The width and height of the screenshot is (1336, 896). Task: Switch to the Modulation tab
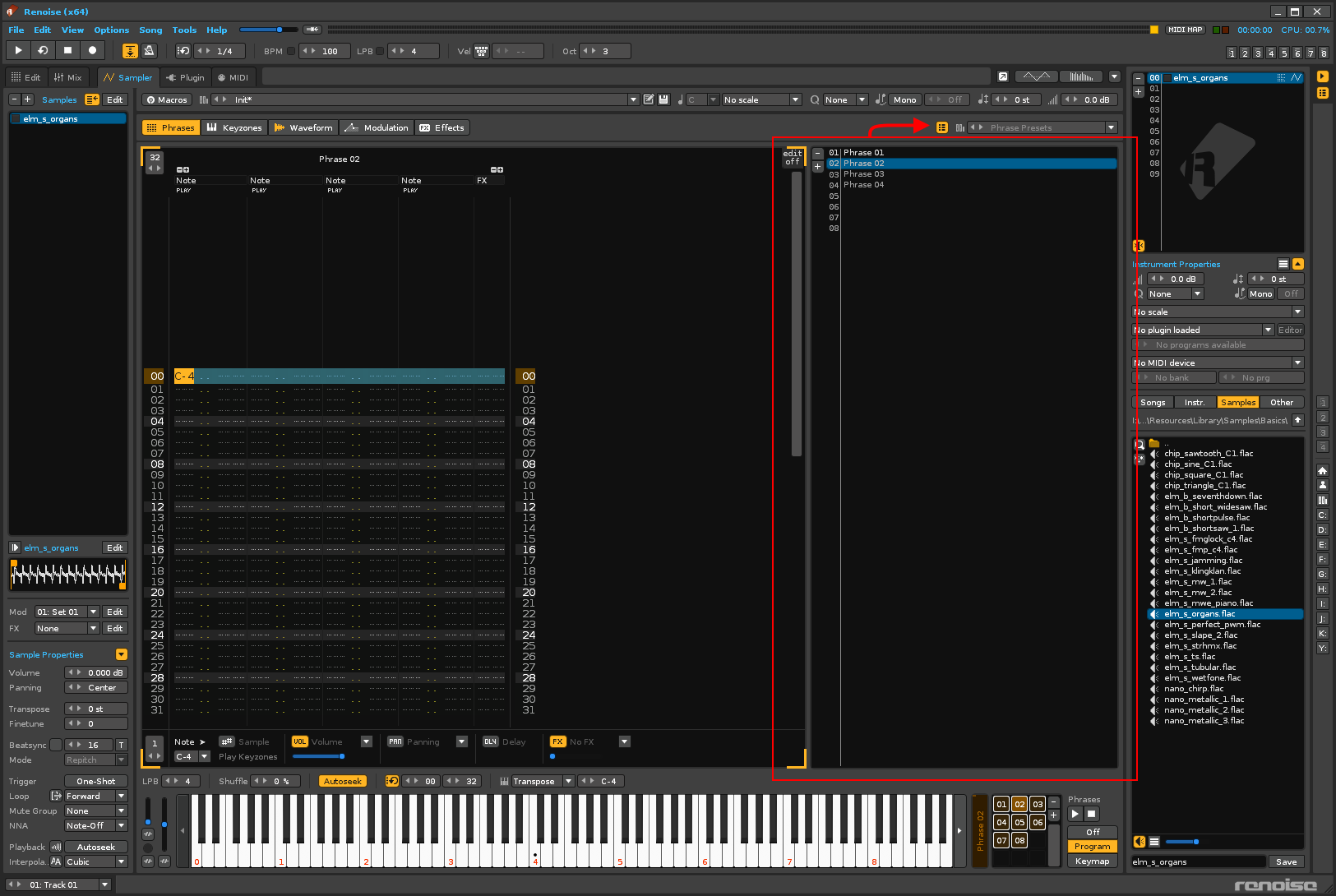pyautogui.click(x=377, y=127)
